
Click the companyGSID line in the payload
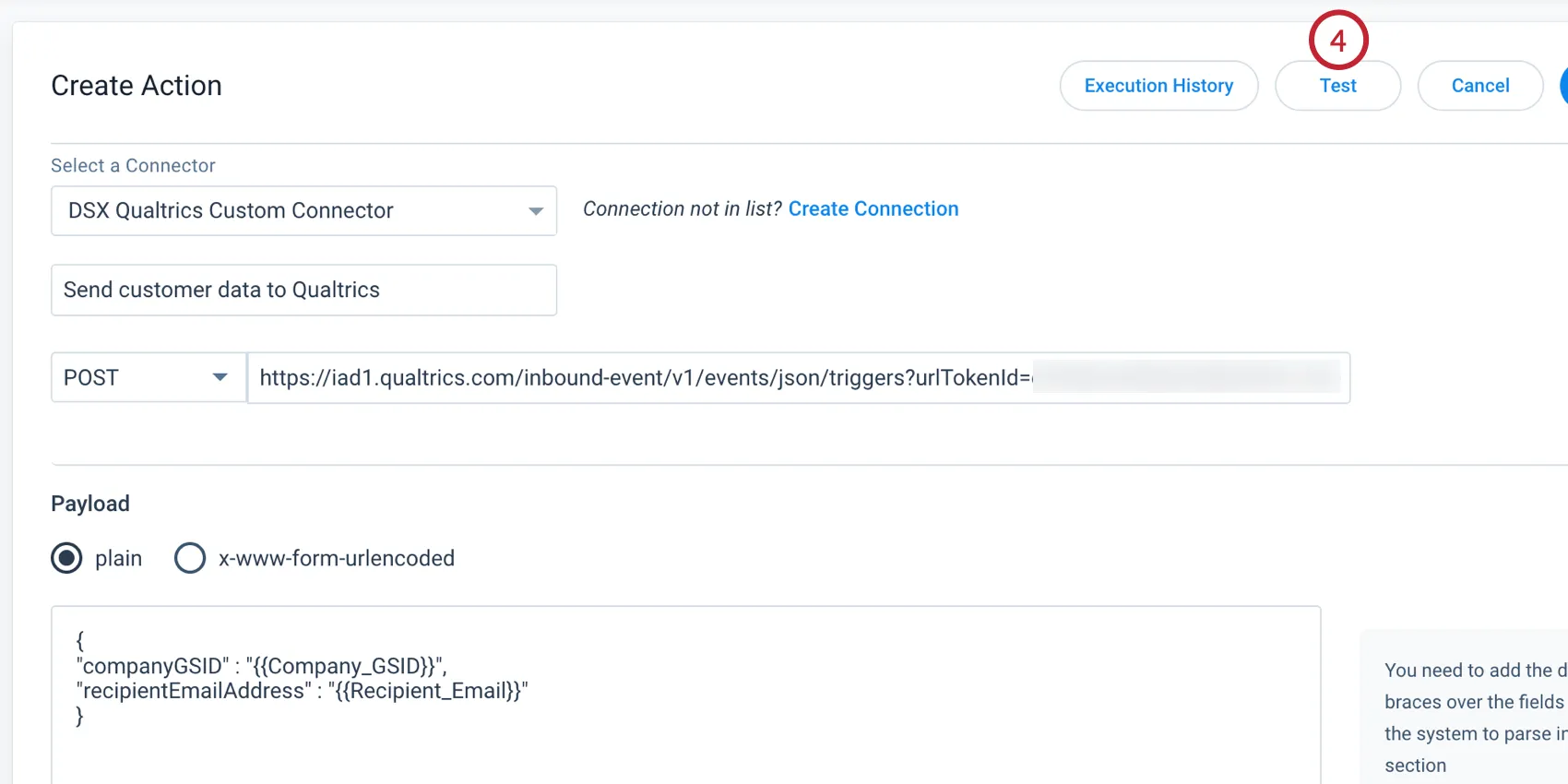pos(262,666)
